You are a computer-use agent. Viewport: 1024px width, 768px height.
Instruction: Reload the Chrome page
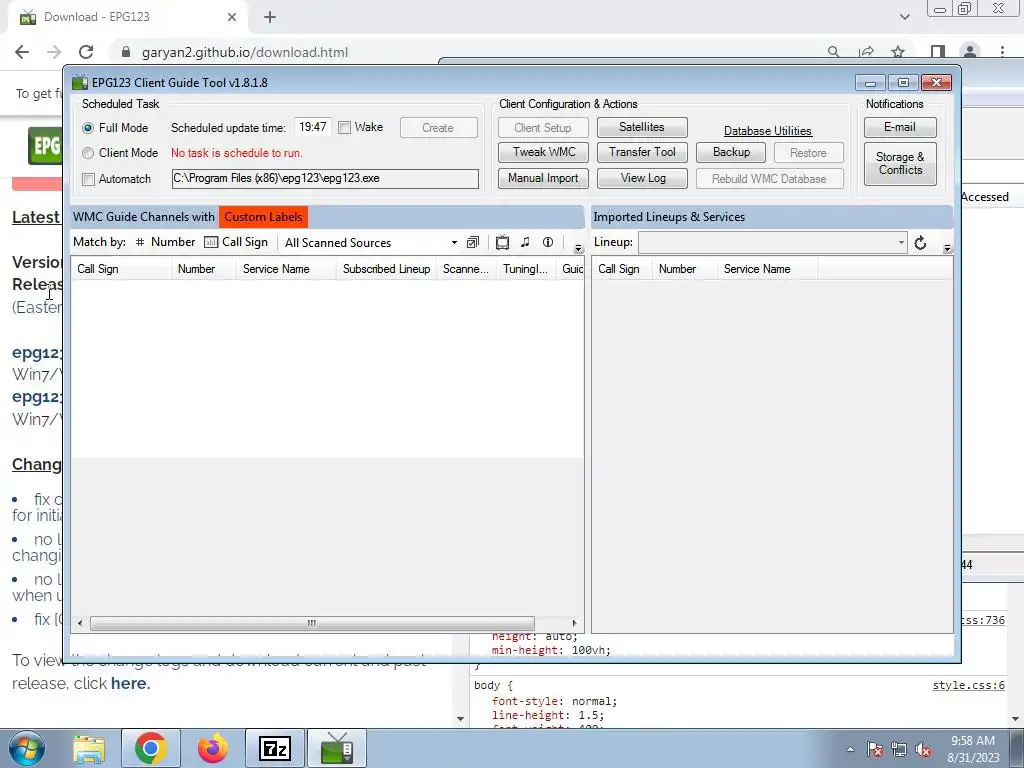(x=86, y=52)
